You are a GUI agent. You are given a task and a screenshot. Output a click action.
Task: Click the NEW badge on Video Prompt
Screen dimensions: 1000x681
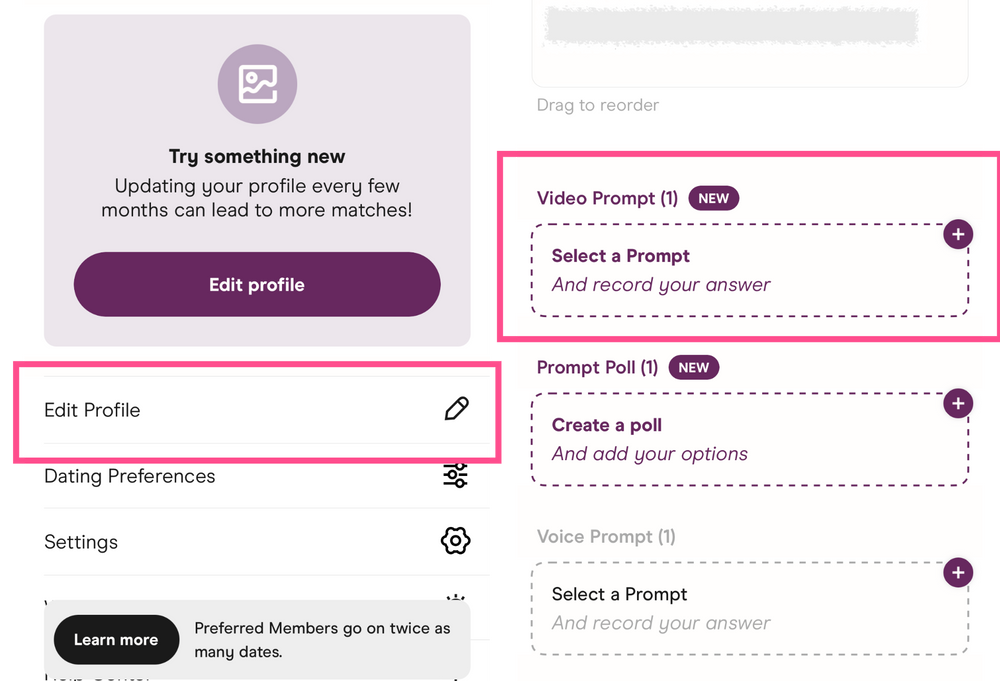(713, 198)
